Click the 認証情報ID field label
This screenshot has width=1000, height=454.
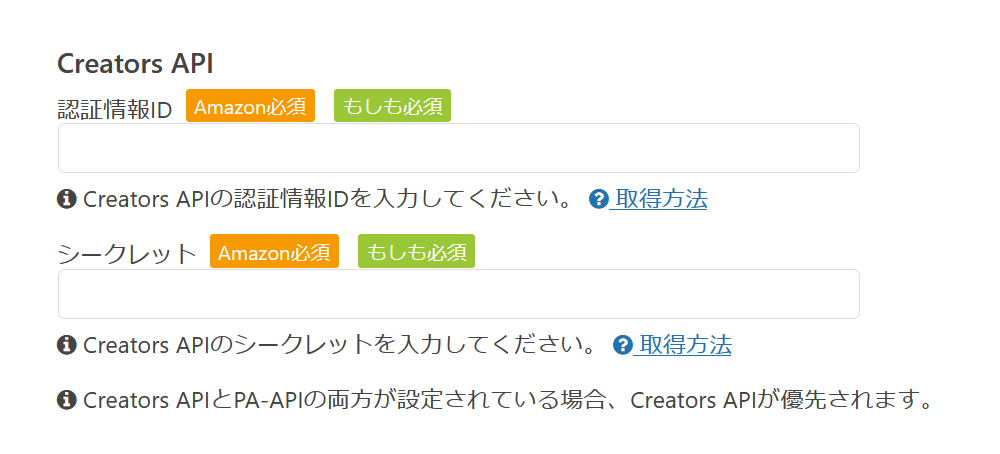point(115,108)
